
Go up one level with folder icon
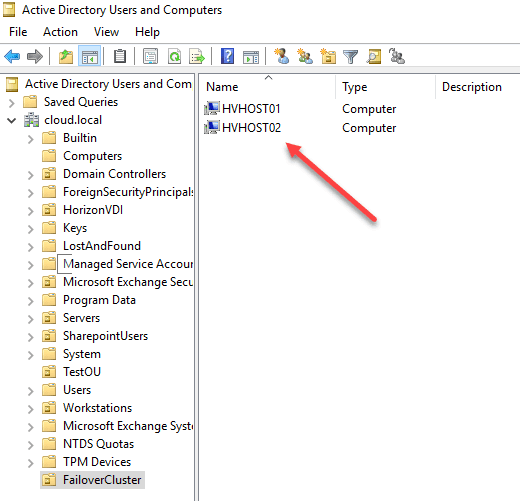coord(66,56)
